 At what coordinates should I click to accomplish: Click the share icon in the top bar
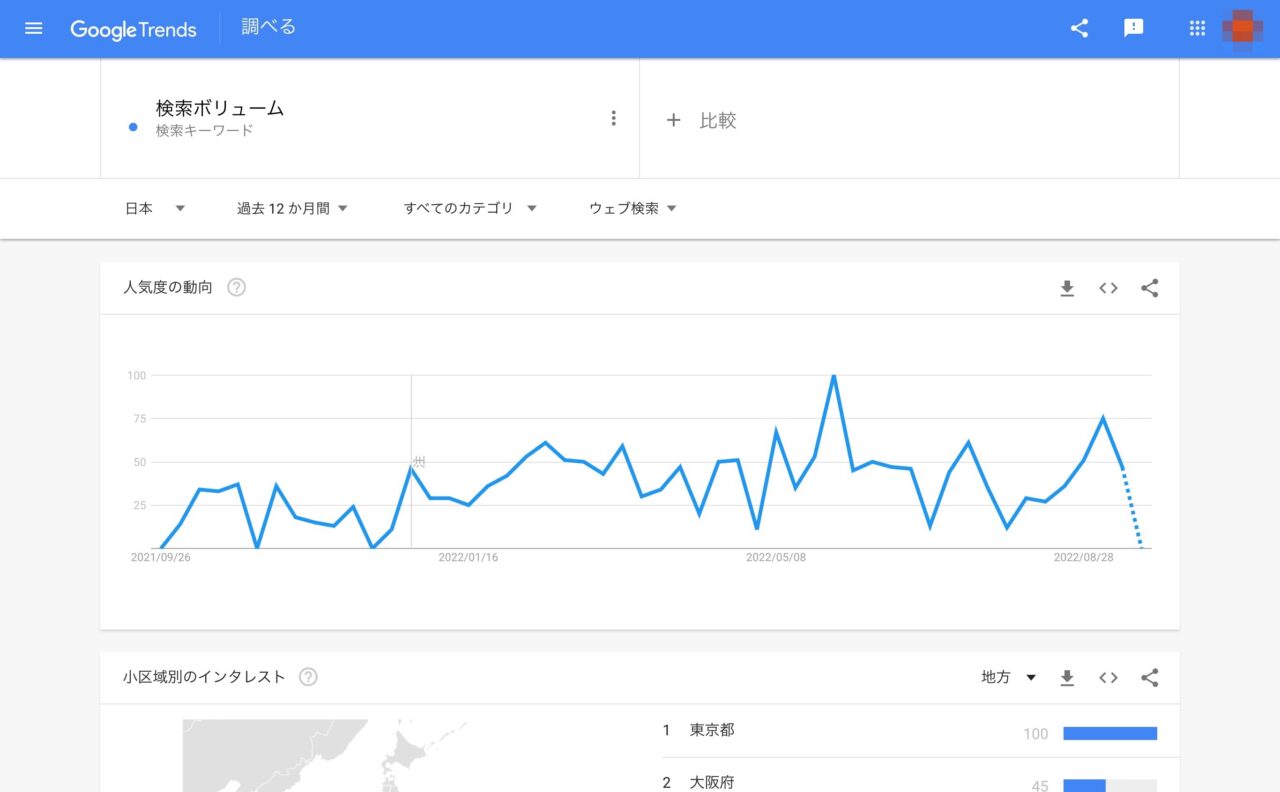(x=1078, y=28)
